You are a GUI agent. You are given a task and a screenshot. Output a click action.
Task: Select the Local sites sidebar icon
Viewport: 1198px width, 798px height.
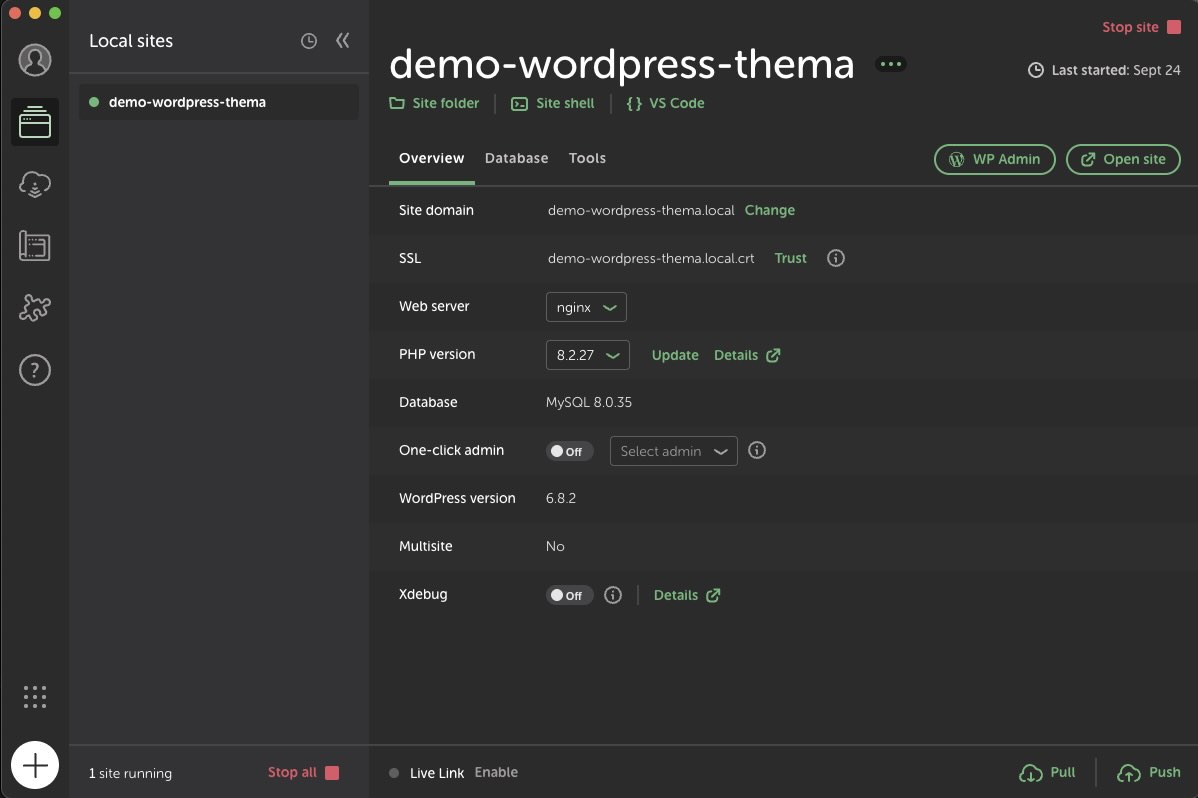(x=35, y=123)
